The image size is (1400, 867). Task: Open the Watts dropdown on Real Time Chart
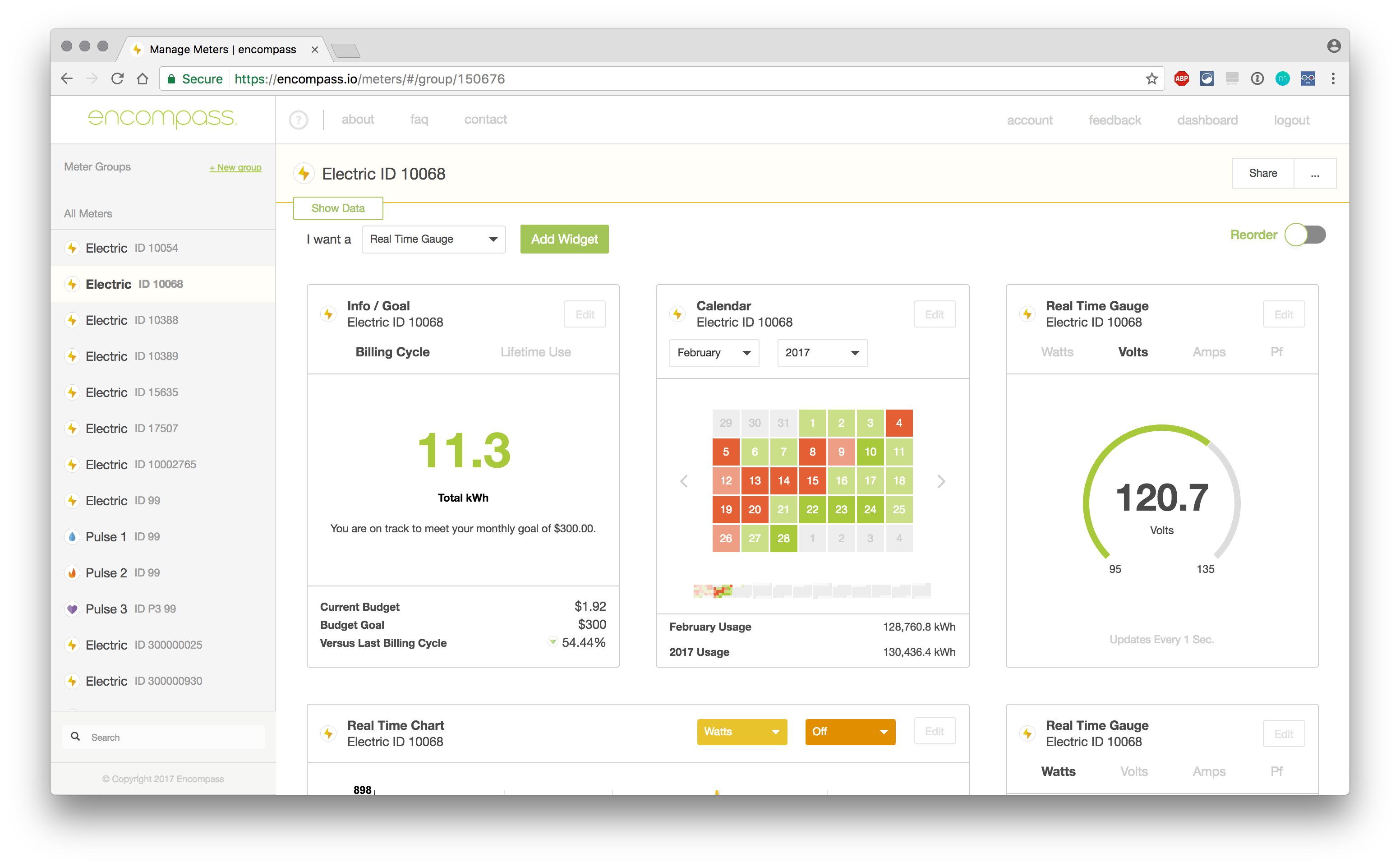point(741,732)
